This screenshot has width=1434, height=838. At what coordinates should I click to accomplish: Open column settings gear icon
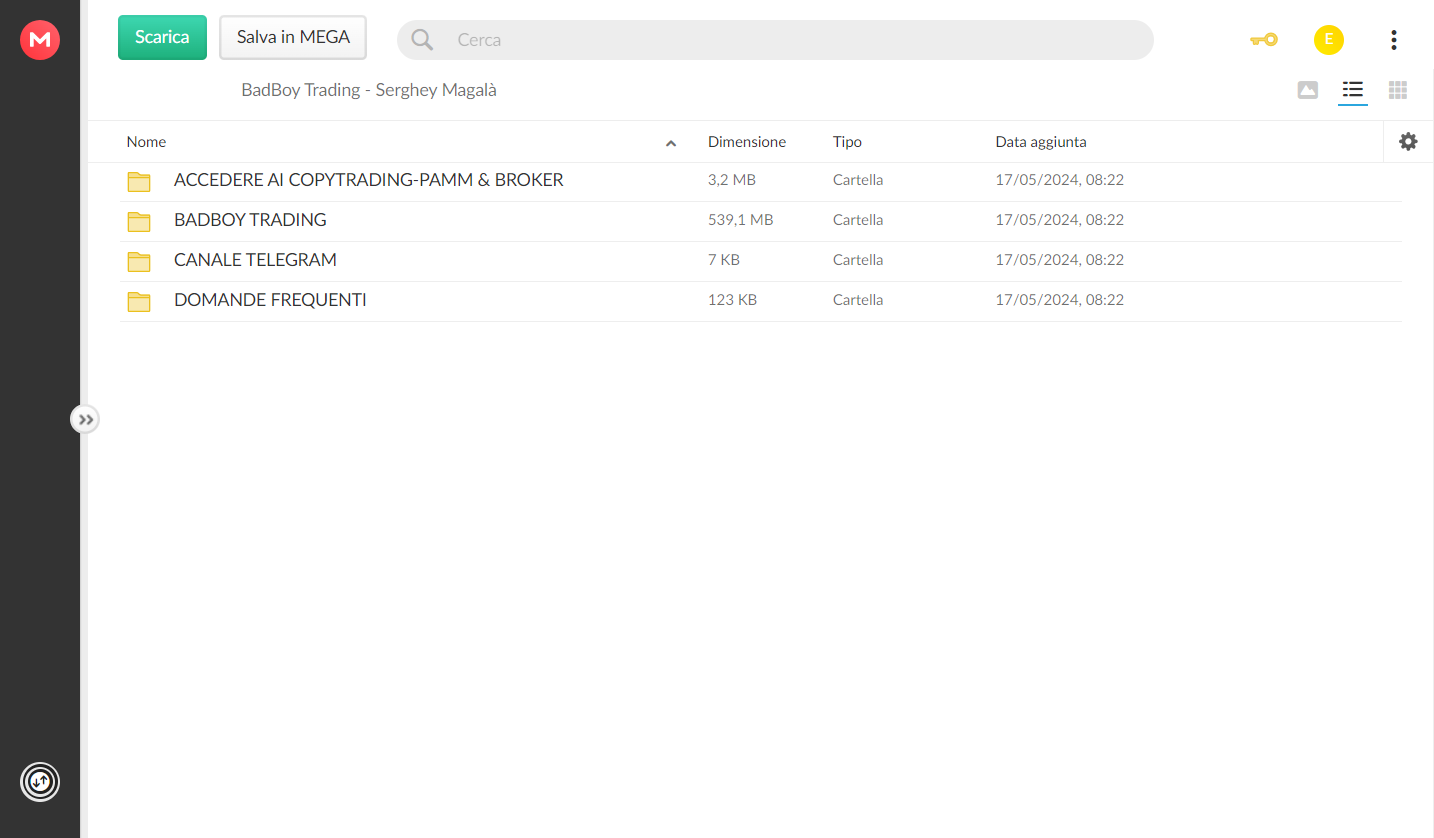[1408, 142]
